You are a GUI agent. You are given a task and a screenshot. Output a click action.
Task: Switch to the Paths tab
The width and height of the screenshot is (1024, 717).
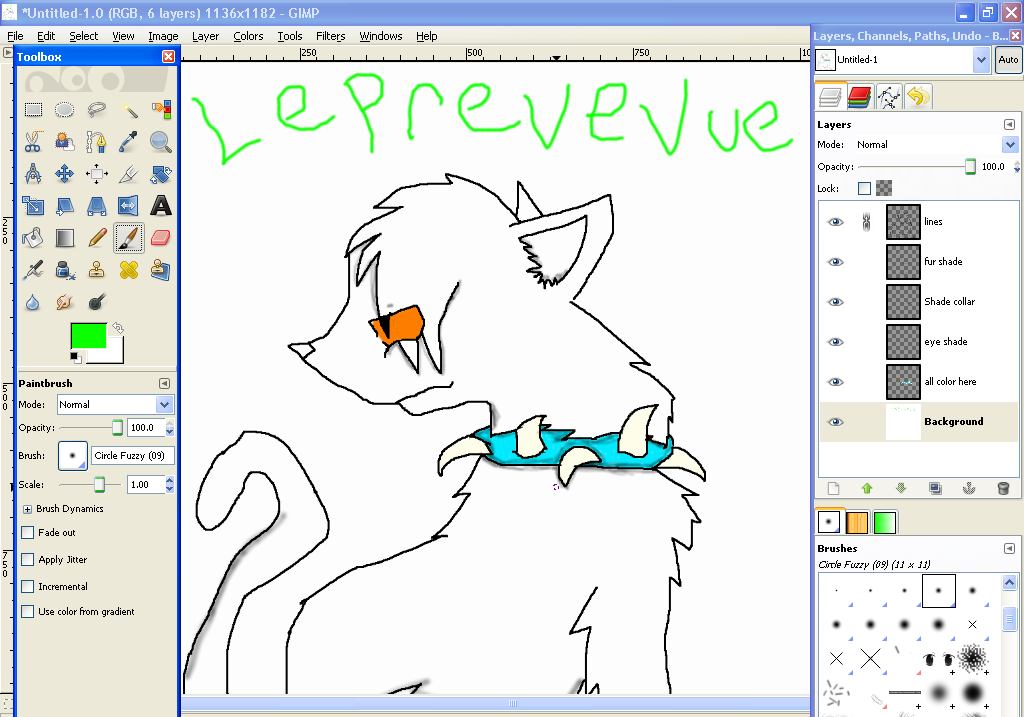click(x=889, y=97)
